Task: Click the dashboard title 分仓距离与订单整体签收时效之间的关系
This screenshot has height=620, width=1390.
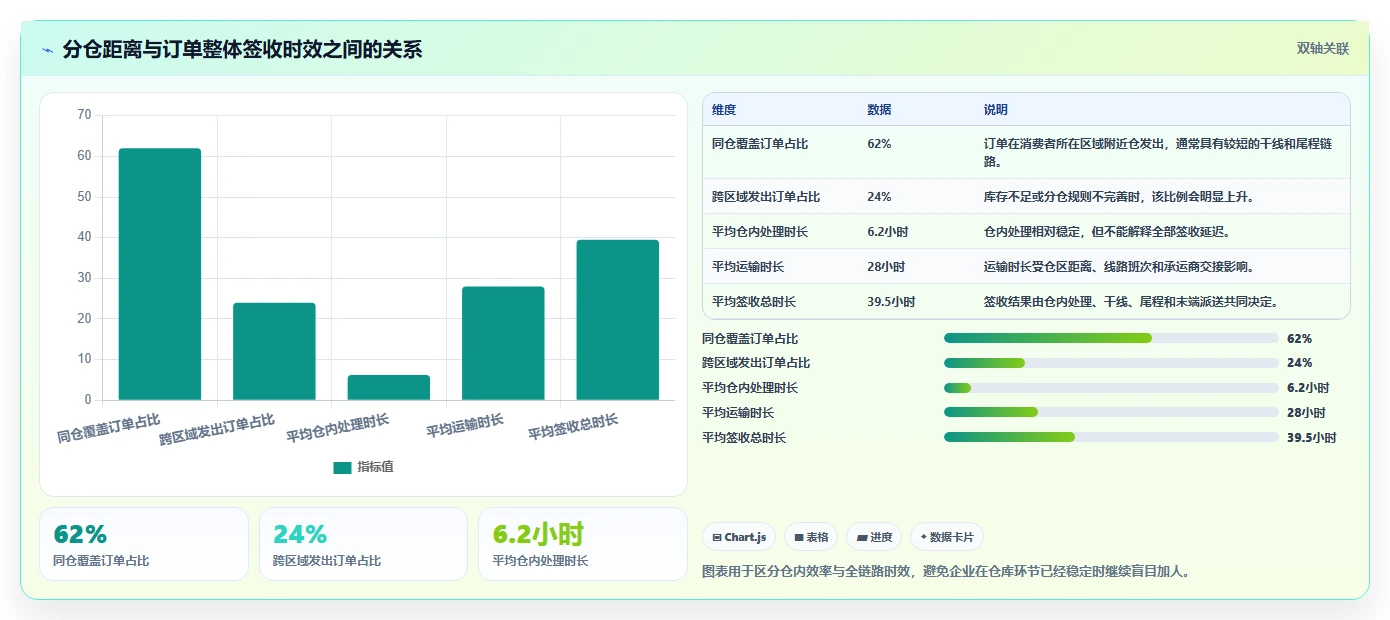Action: coord(242,50)
